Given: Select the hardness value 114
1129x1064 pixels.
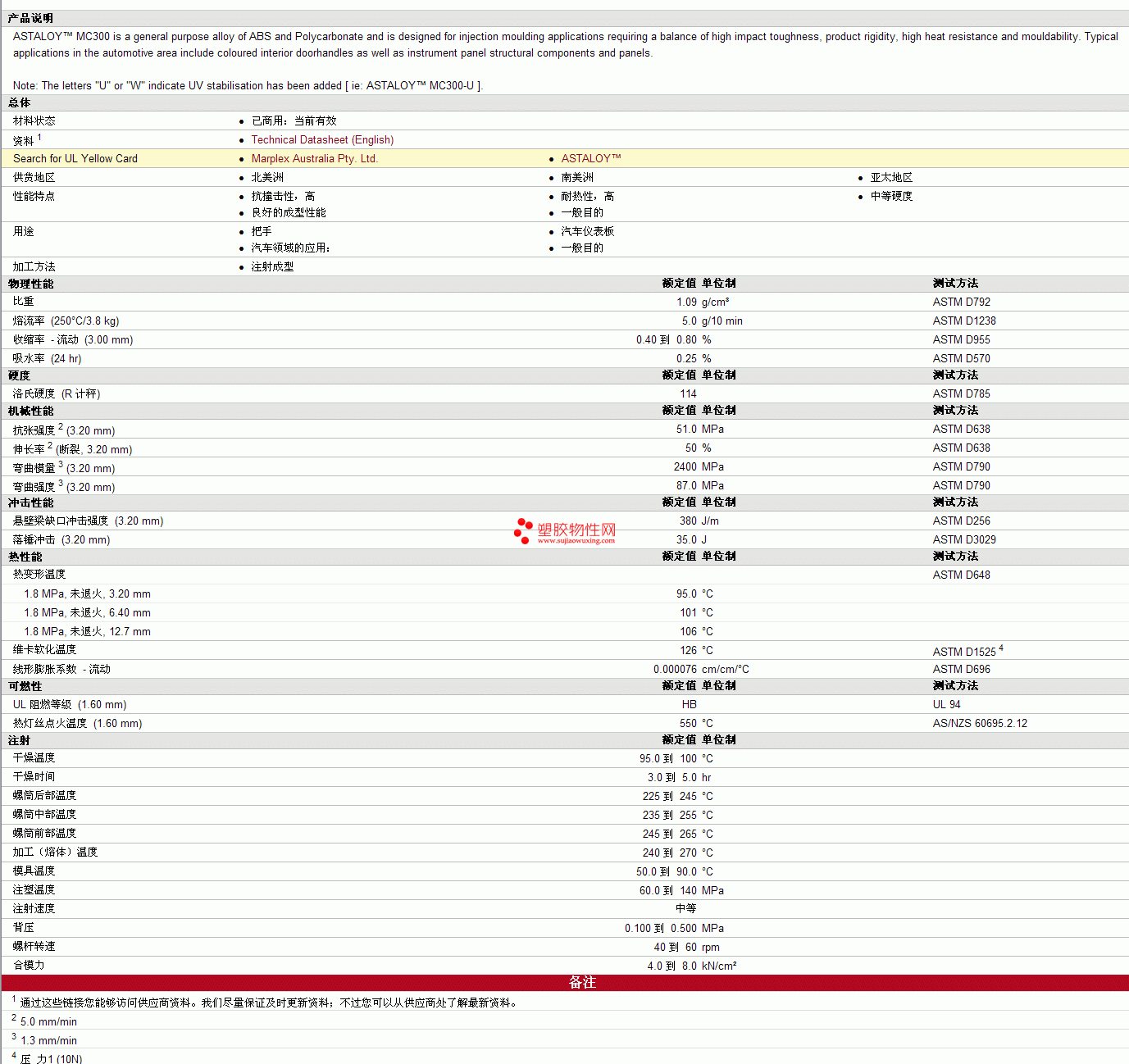Looking at the screenshot, I should click(x=688, y=394).
